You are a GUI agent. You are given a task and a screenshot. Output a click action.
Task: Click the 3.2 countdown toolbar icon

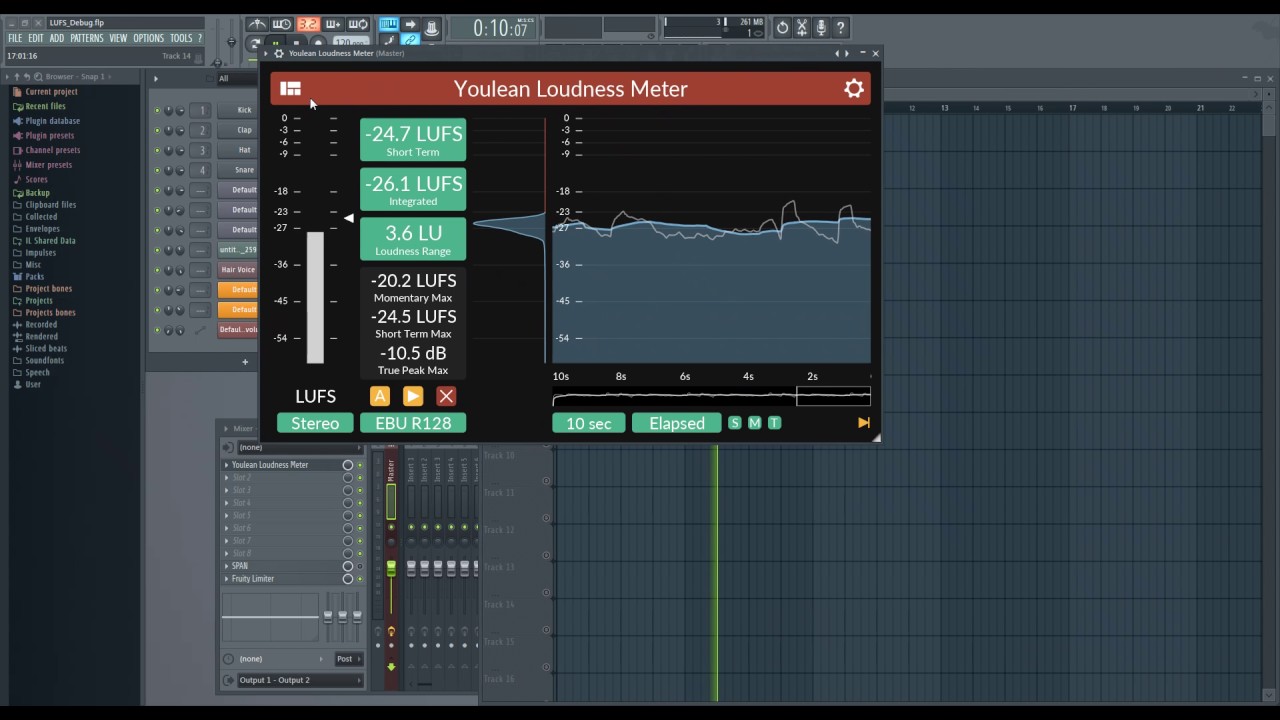[308, 25]
